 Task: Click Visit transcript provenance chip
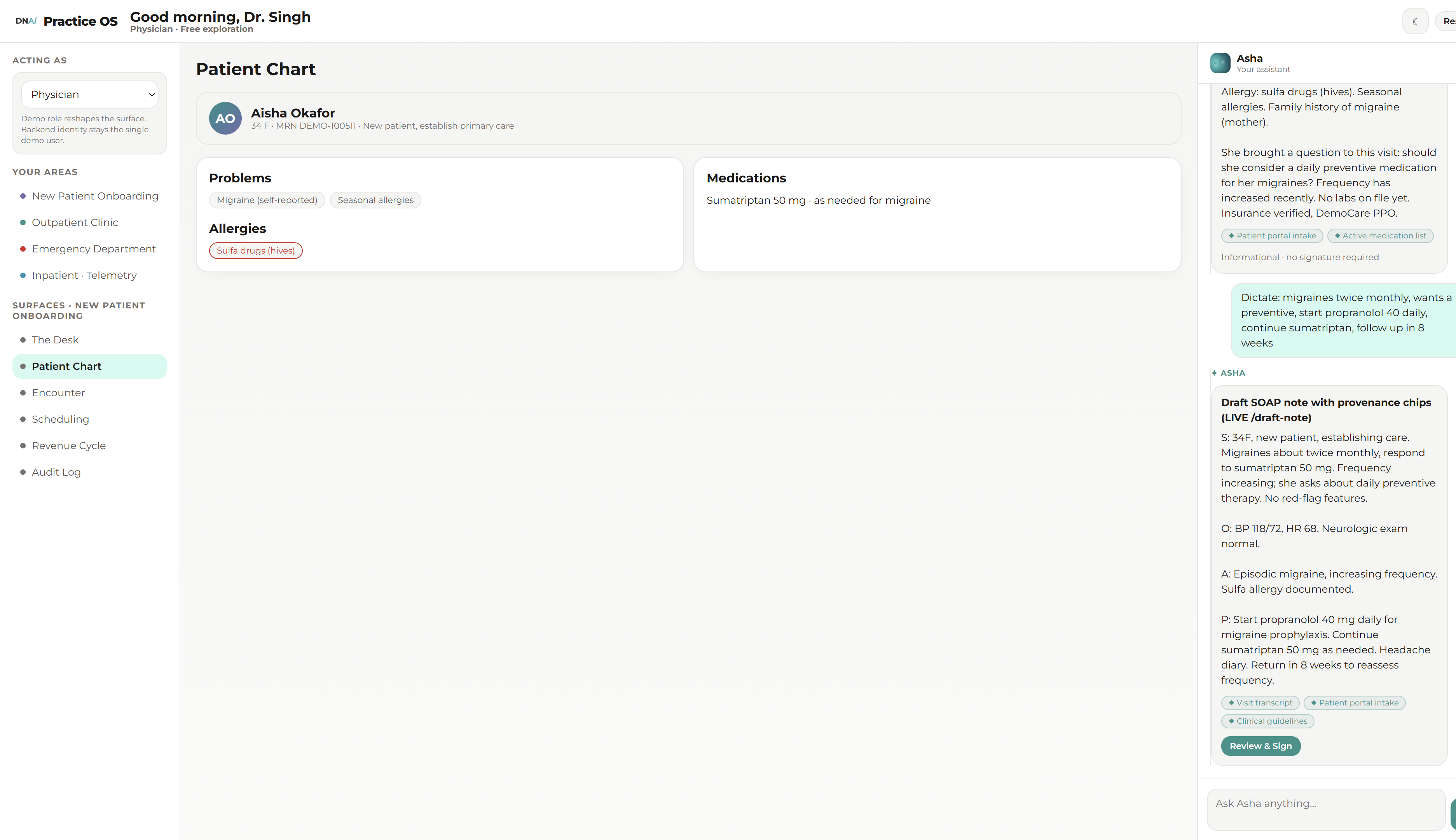(x=1260, y=703)
